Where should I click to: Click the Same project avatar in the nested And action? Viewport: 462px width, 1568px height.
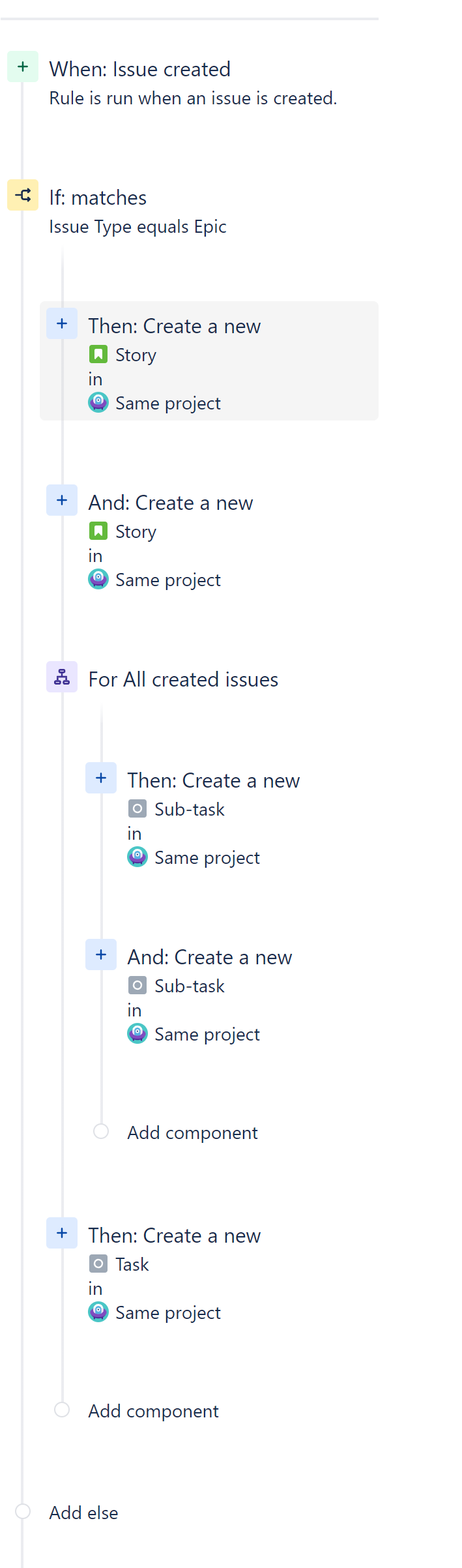137,1033
